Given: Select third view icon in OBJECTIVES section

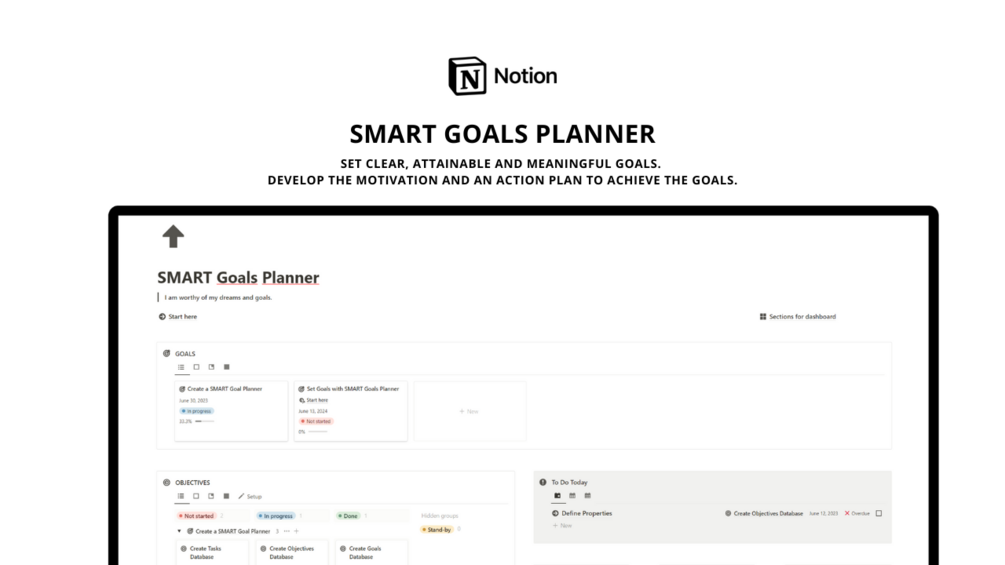Looking at the screenshot, I should point(211,495).
